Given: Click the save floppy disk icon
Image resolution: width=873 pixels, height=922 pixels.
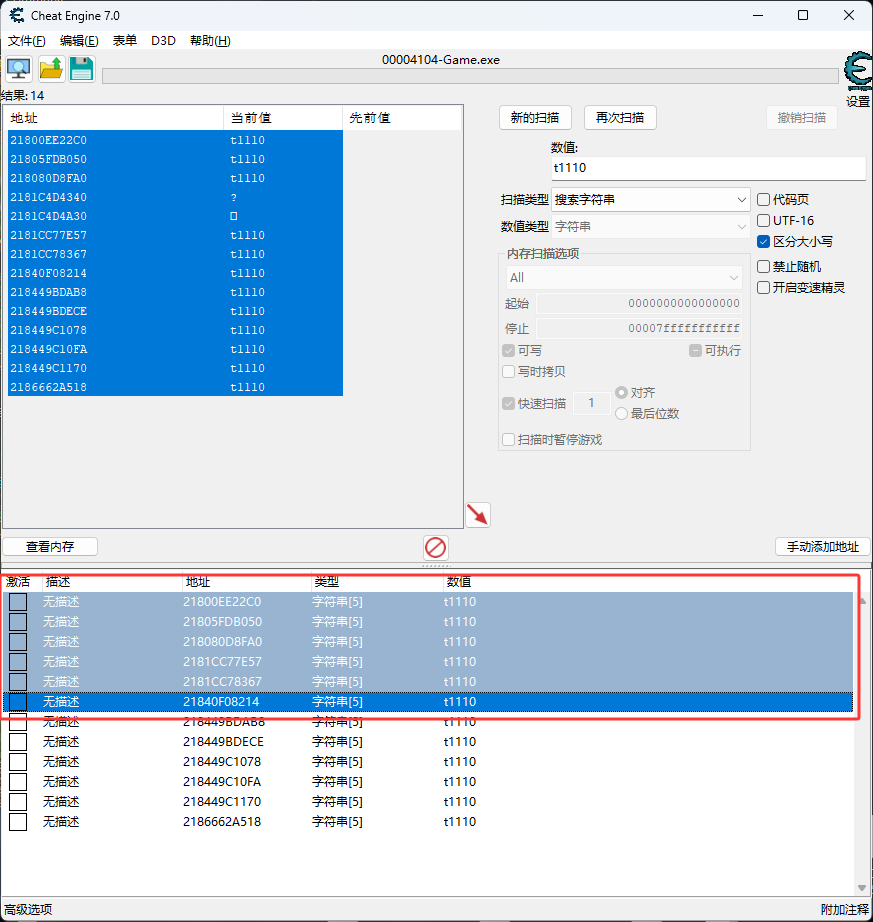Looking at the screenshot, I should 82,69.
